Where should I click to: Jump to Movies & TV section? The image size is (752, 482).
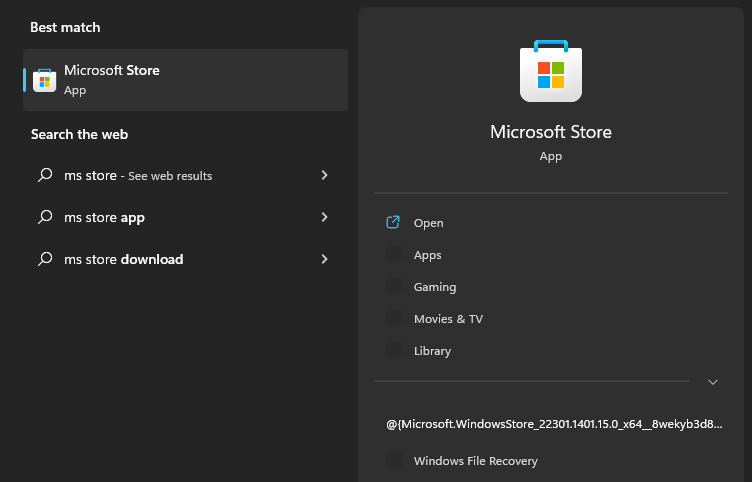(551, 319)
